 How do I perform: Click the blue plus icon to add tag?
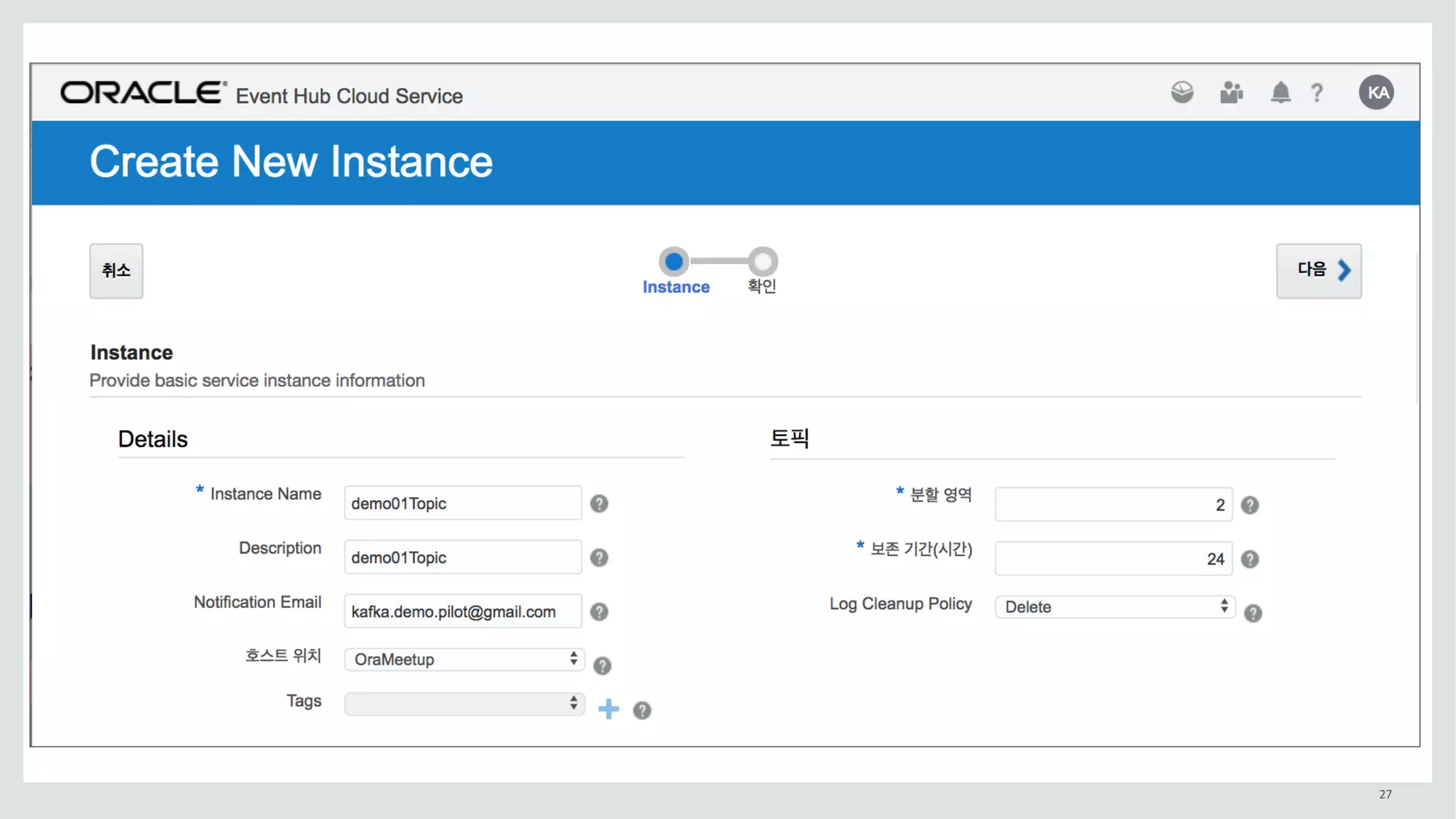(x=609, y=709)
